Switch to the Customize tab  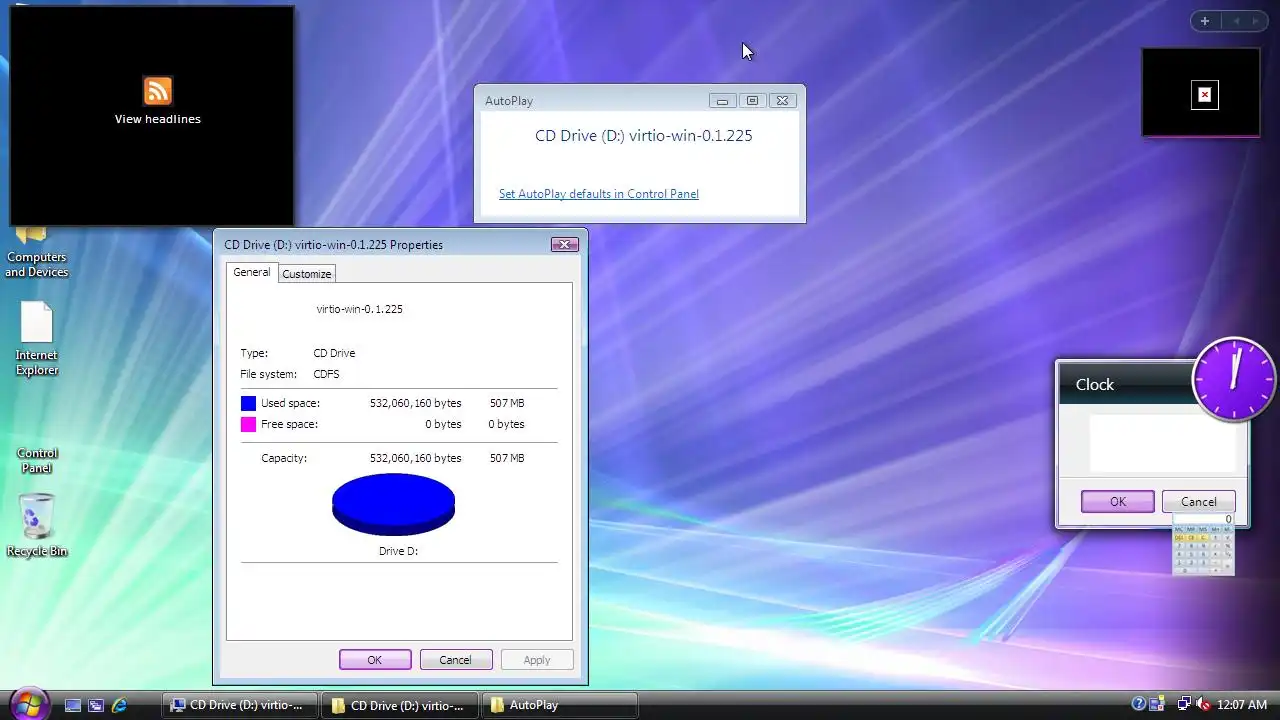(x=307, y=274)
